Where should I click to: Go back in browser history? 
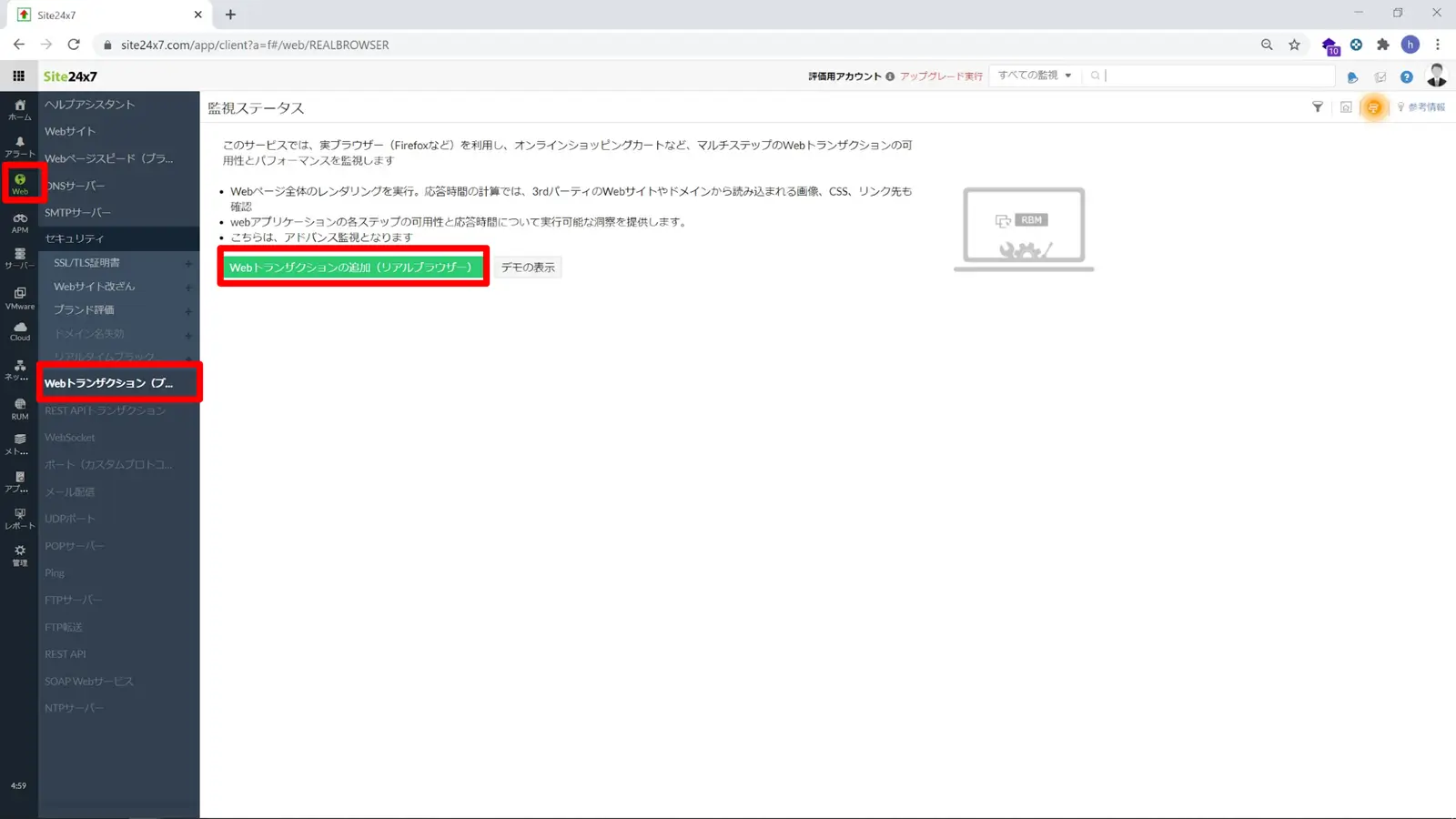[x=19, y=45]
